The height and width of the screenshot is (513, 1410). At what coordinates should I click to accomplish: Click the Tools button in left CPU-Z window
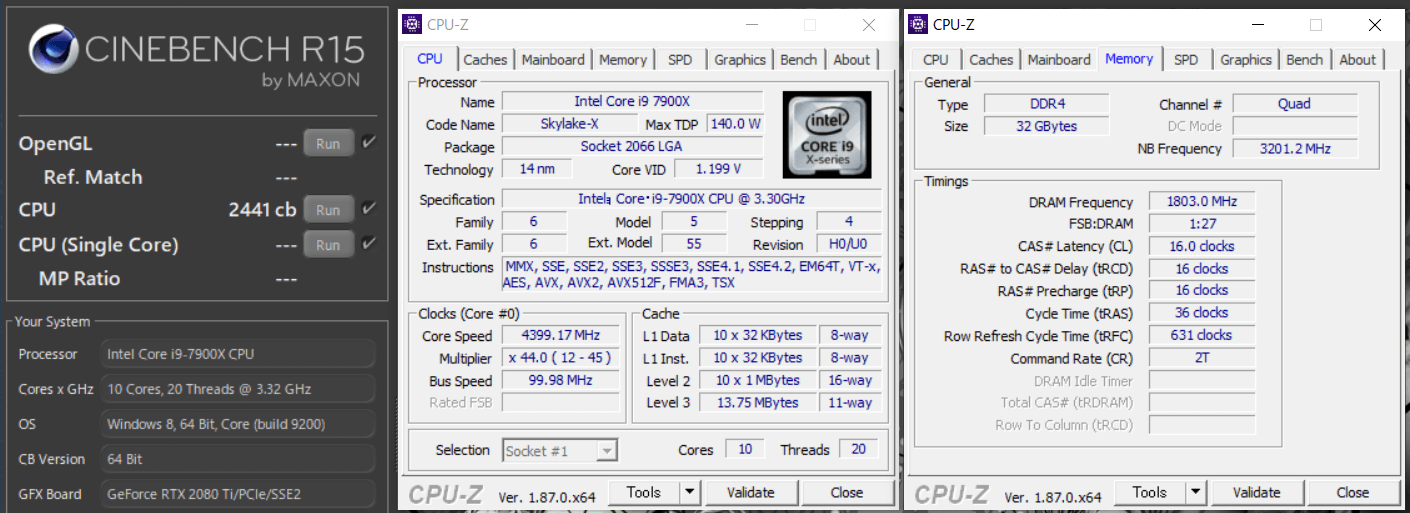click(644, 492)
